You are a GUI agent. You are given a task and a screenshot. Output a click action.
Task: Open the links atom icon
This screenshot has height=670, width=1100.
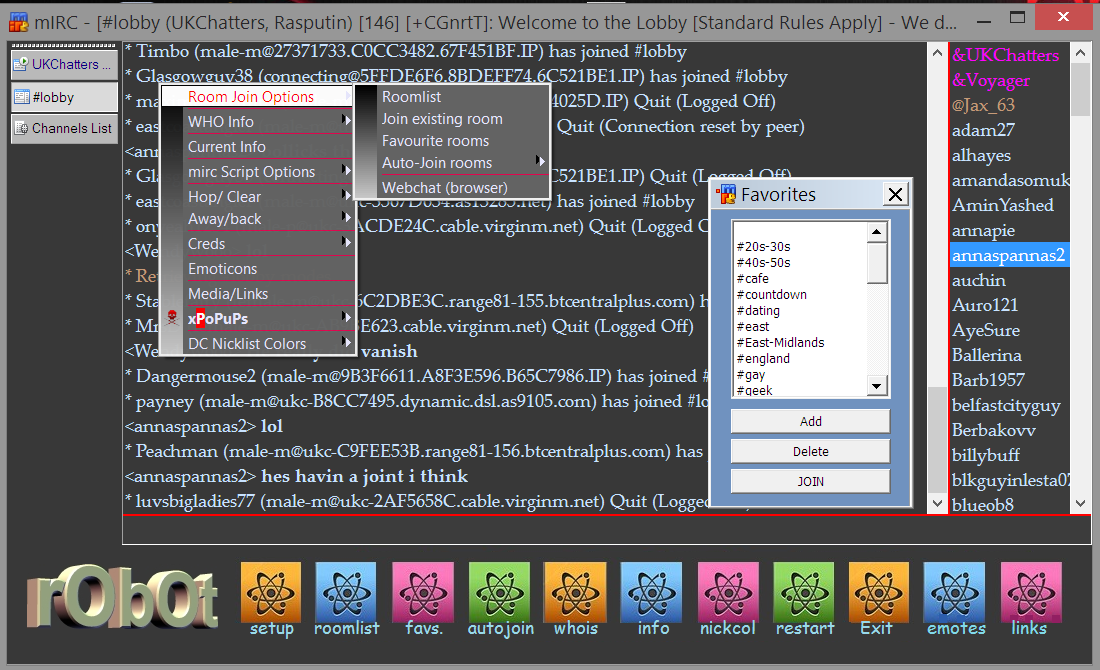tap(1030, 592)
